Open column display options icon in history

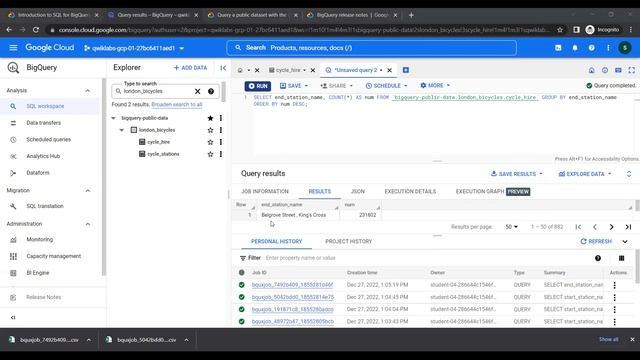coord(621,258)
